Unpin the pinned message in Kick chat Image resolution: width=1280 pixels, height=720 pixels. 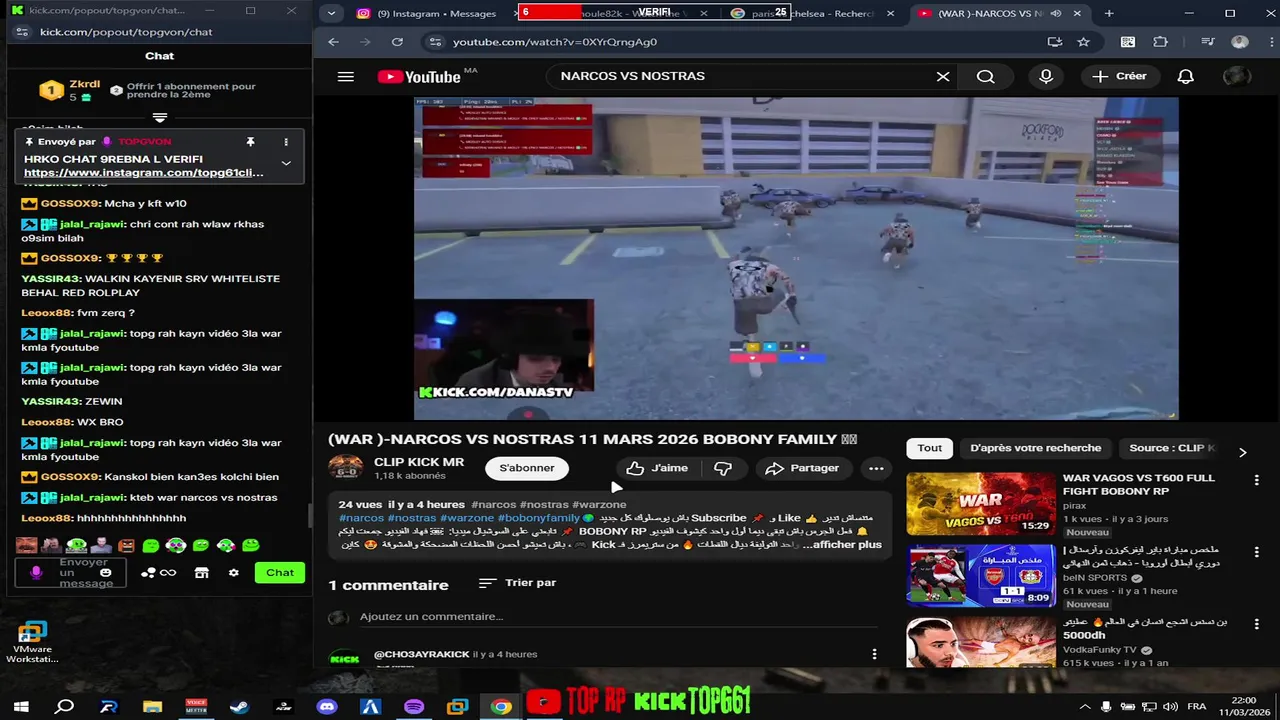[x=250, y=142]
